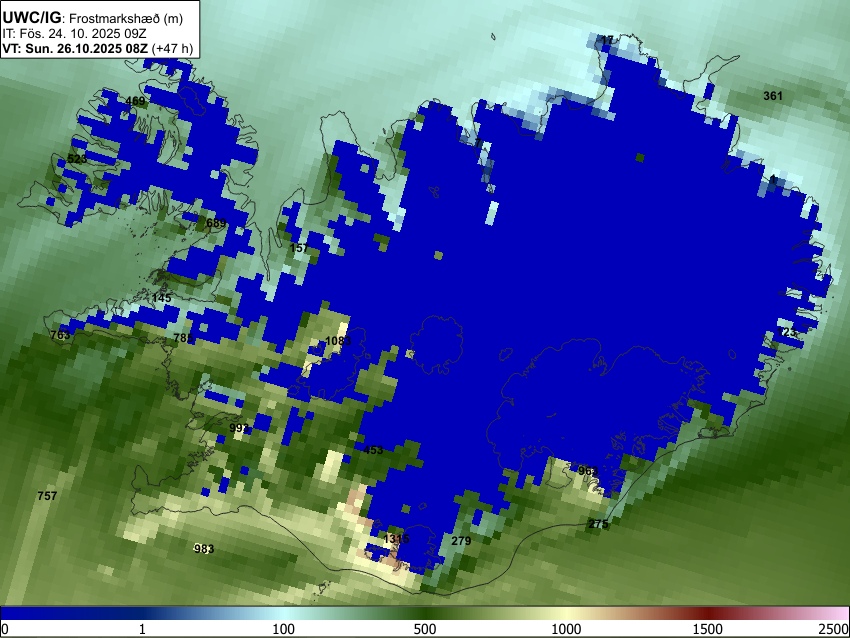850x638 pixels.
Task: Click the color scale label 1500
Action: (708, 629)
